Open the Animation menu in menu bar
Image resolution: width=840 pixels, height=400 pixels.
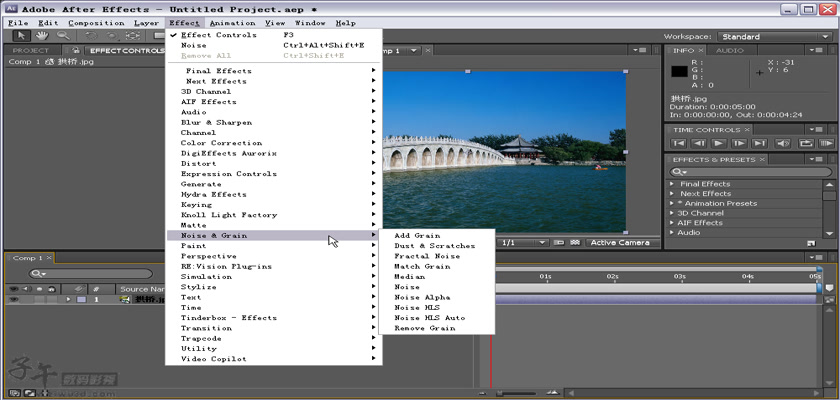232,23
